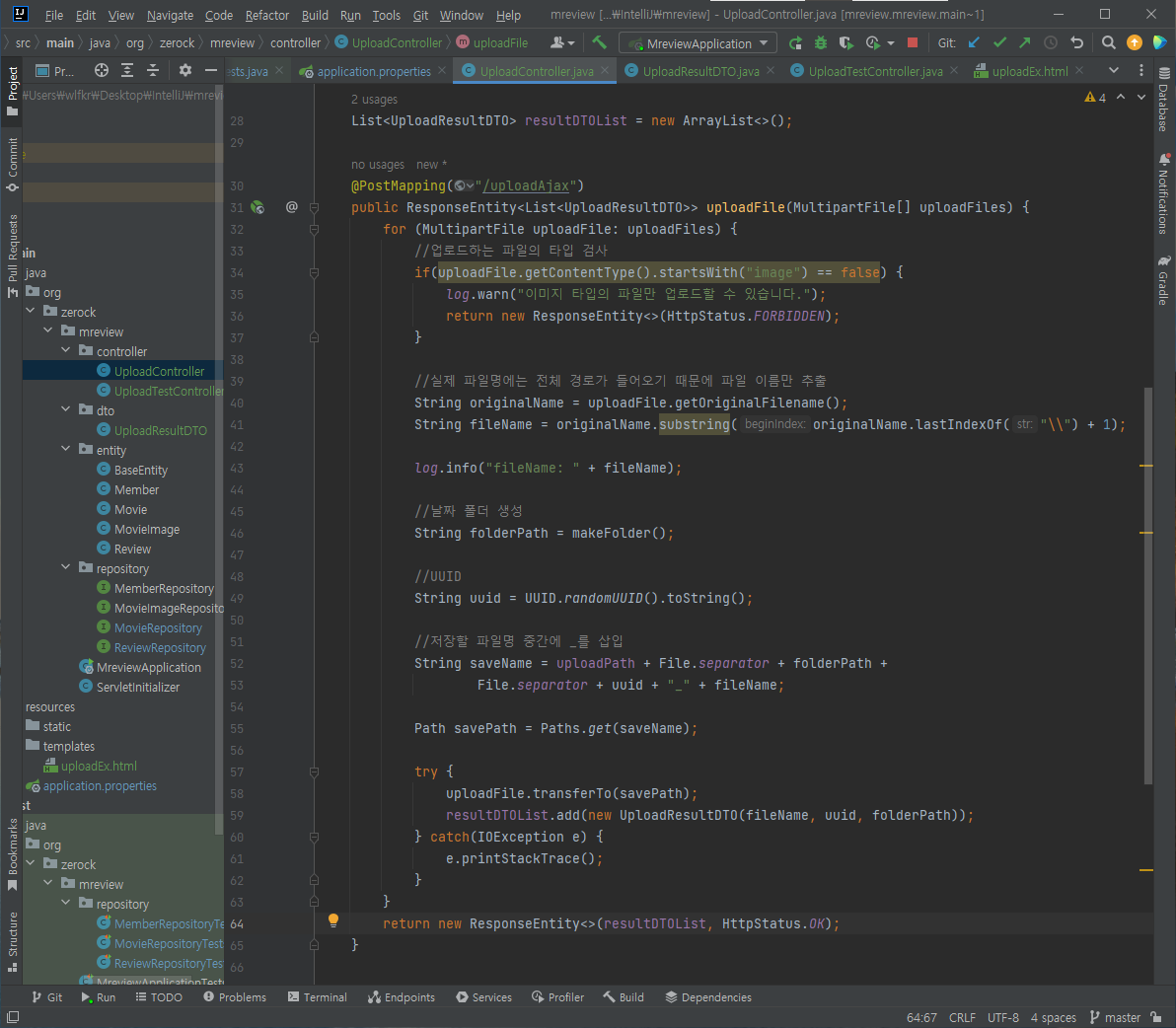
Task: Open the Build menu
Action: click(315, 15)
